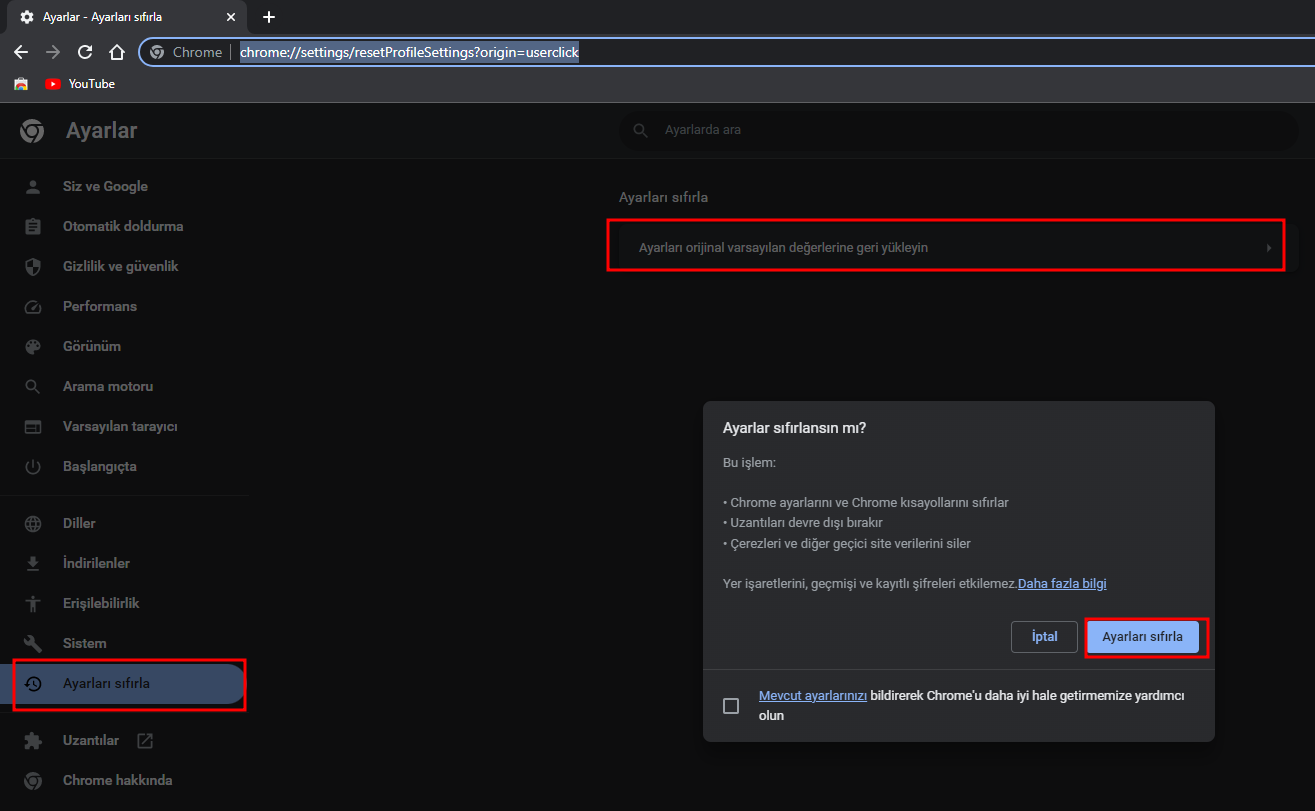Select Erişilebilirlik in the sidebar
Image resolution: width=1315 pixels, height=811 pixels.
point(101,603)
